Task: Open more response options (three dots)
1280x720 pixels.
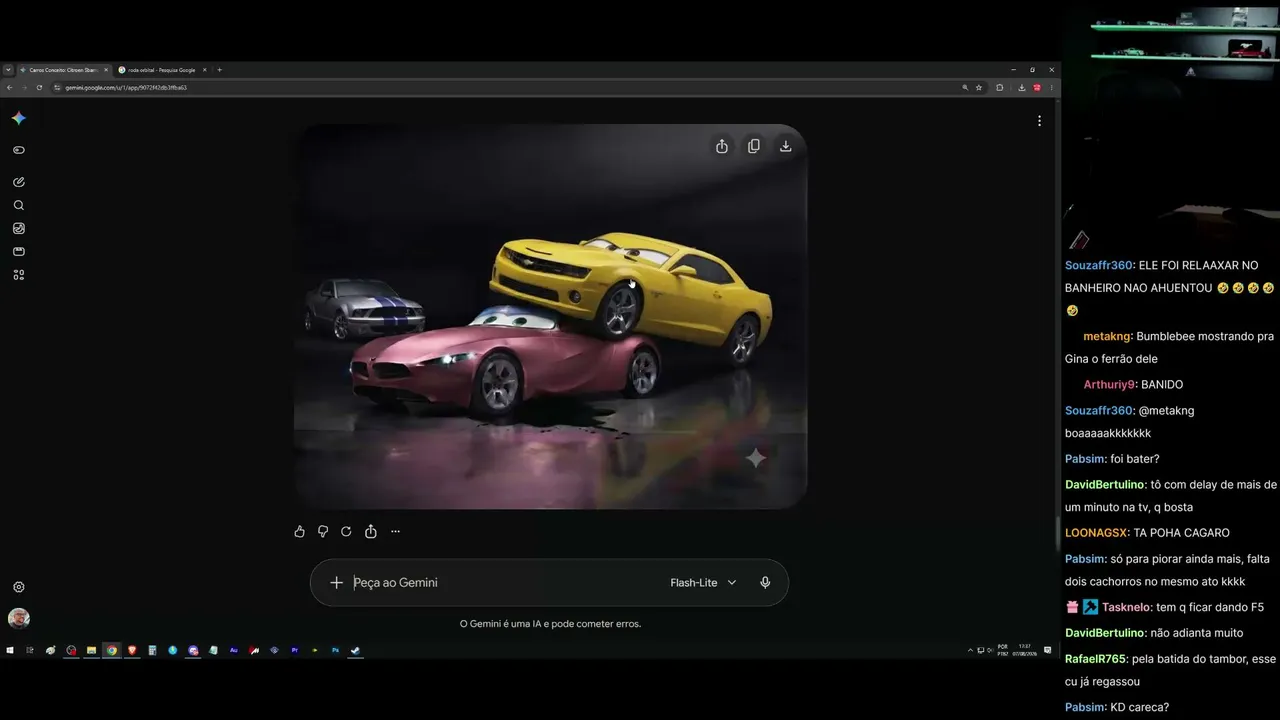Action: click(x=395, y=531)
